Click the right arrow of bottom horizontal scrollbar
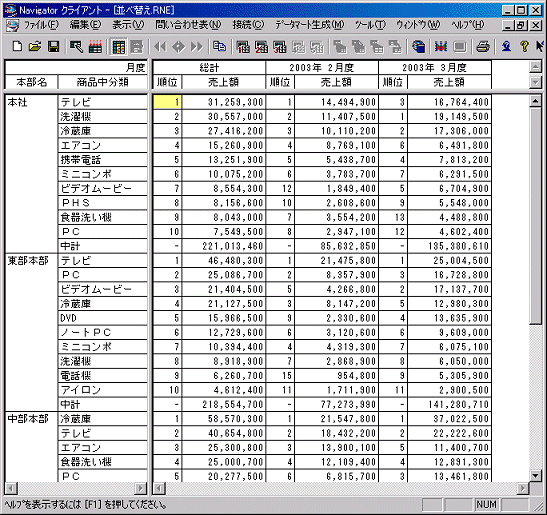Screen dimensions: 547x515 (523, 488)
